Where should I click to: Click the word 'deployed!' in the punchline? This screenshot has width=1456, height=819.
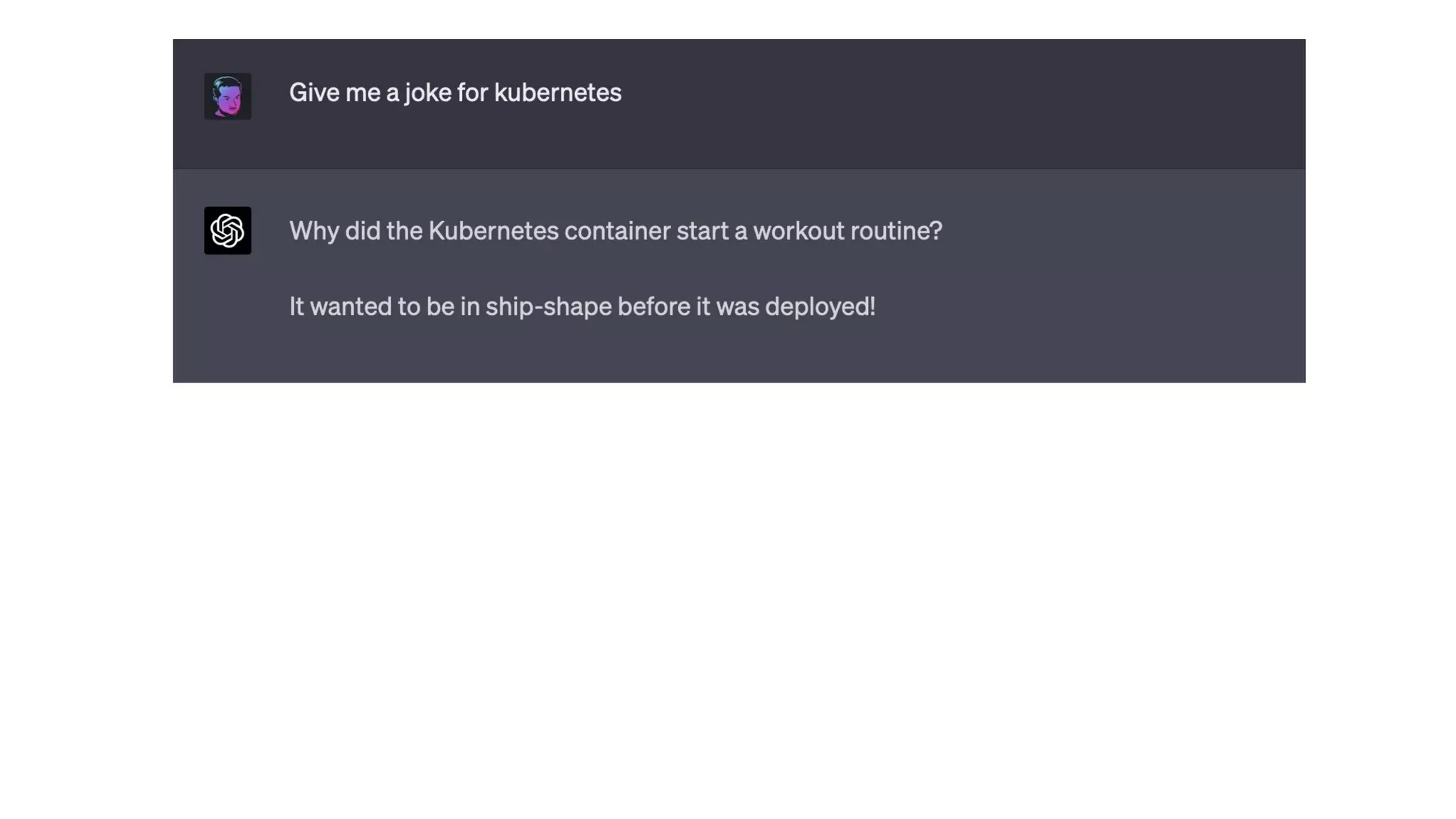point(820,306)
